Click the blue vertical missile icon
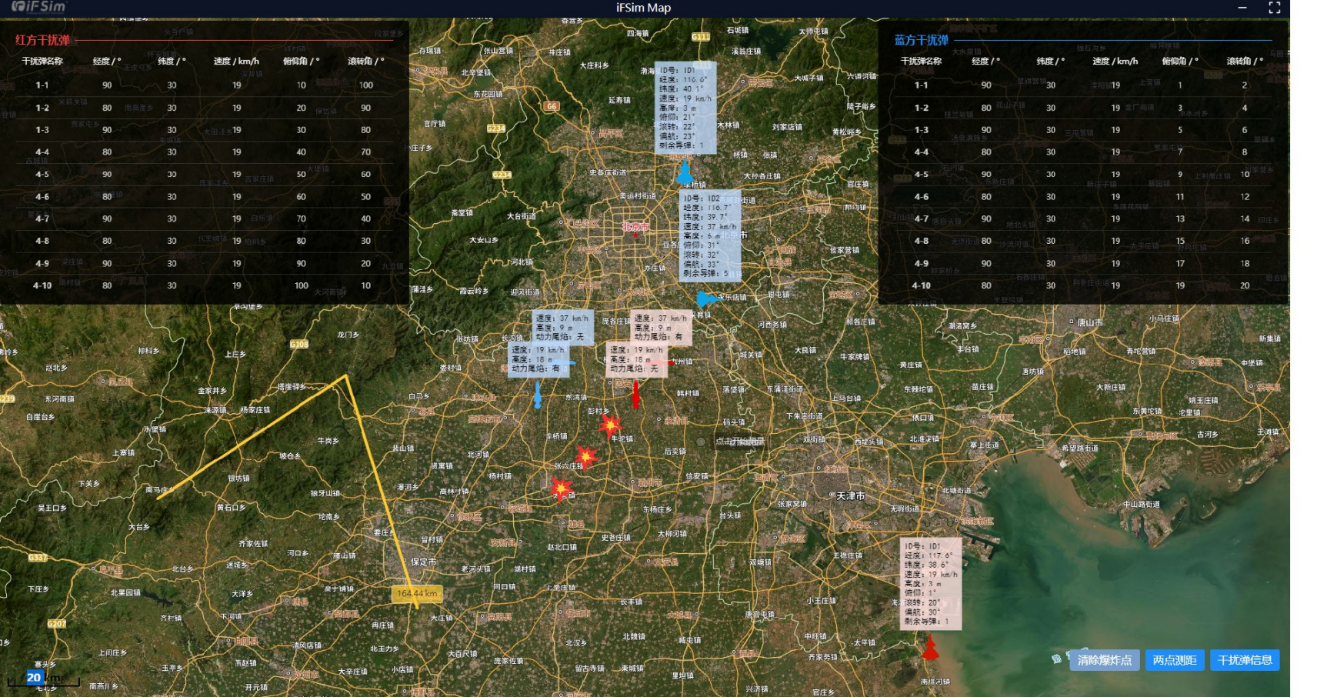This screenshot has height=698, width=1317. click(538, 395)
